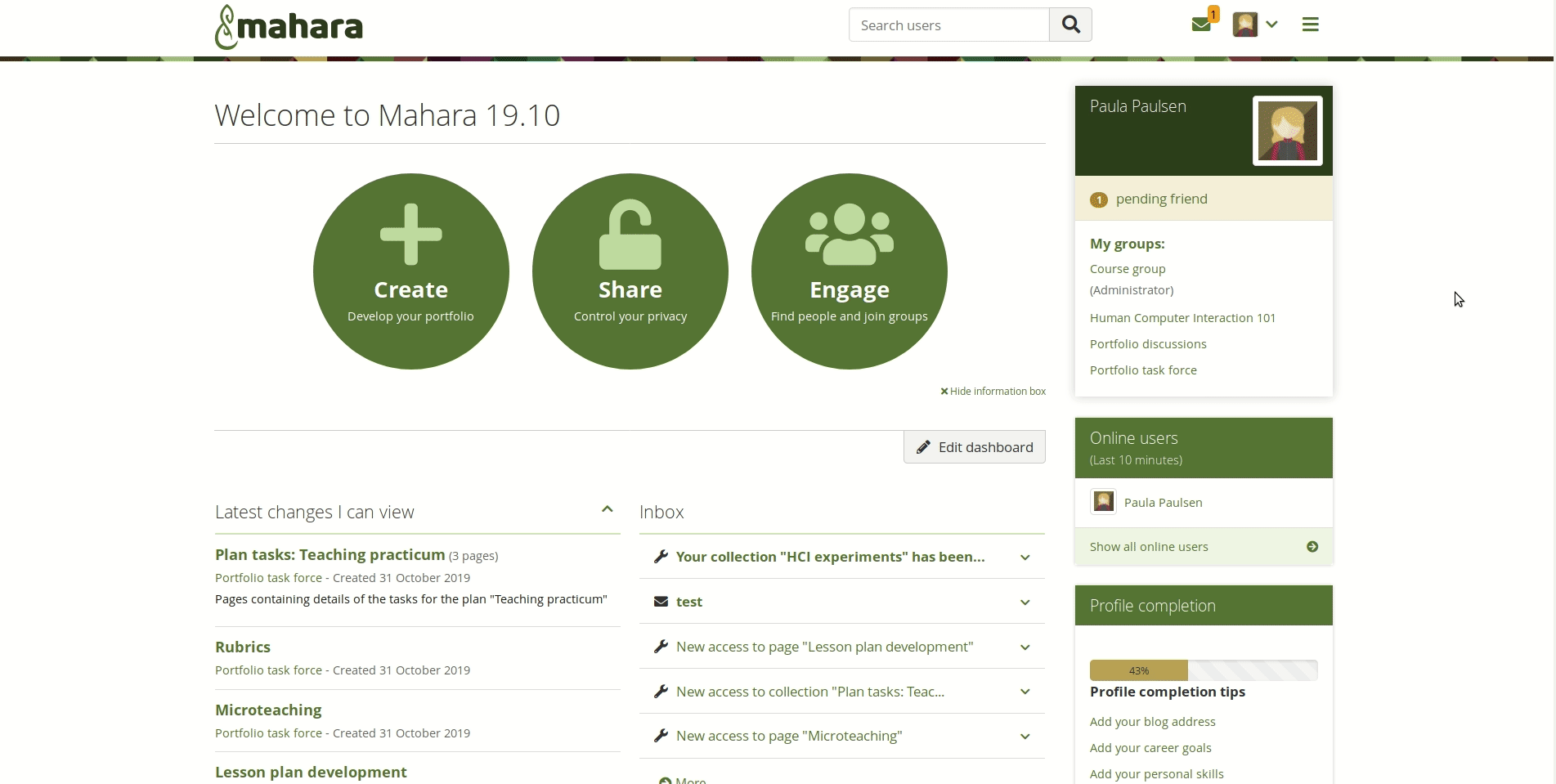Hide the information box
The height and width of the screenshot is (784, 1556).
click(x=993, y=392)
